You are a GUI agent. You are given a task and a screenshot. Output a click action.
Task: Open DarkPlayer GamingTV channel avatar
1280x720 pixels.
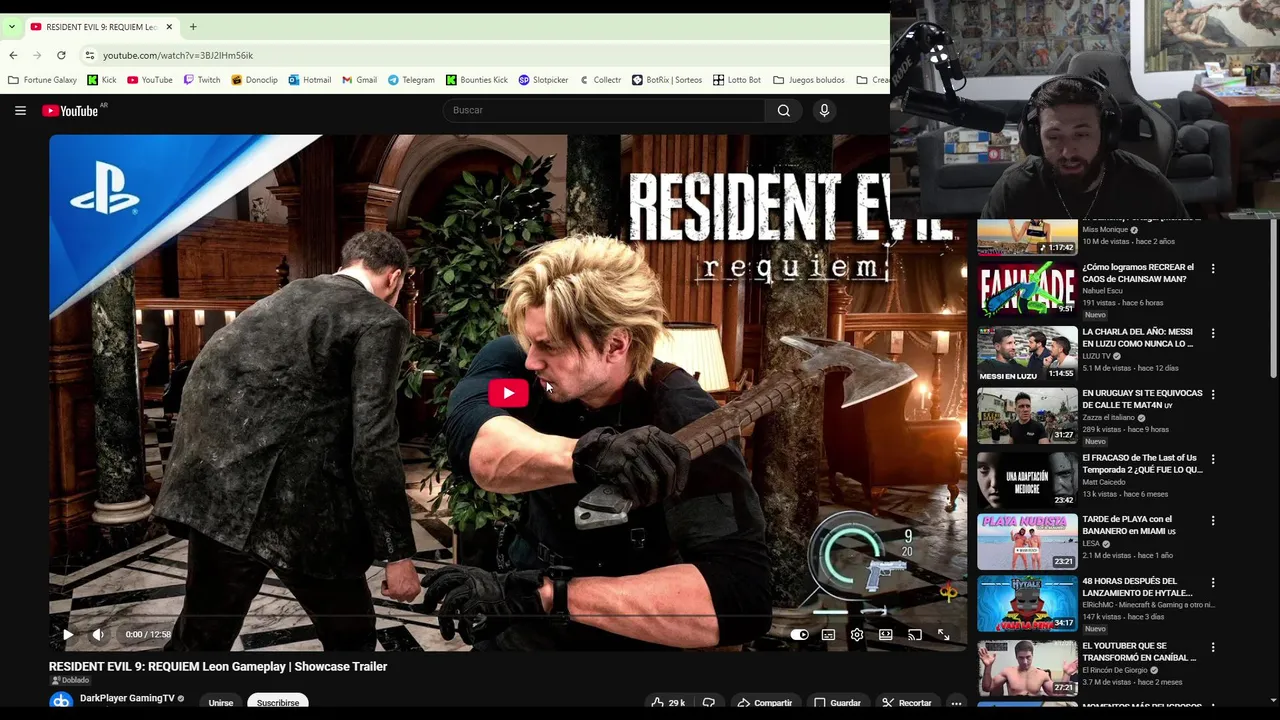[61, 701]
